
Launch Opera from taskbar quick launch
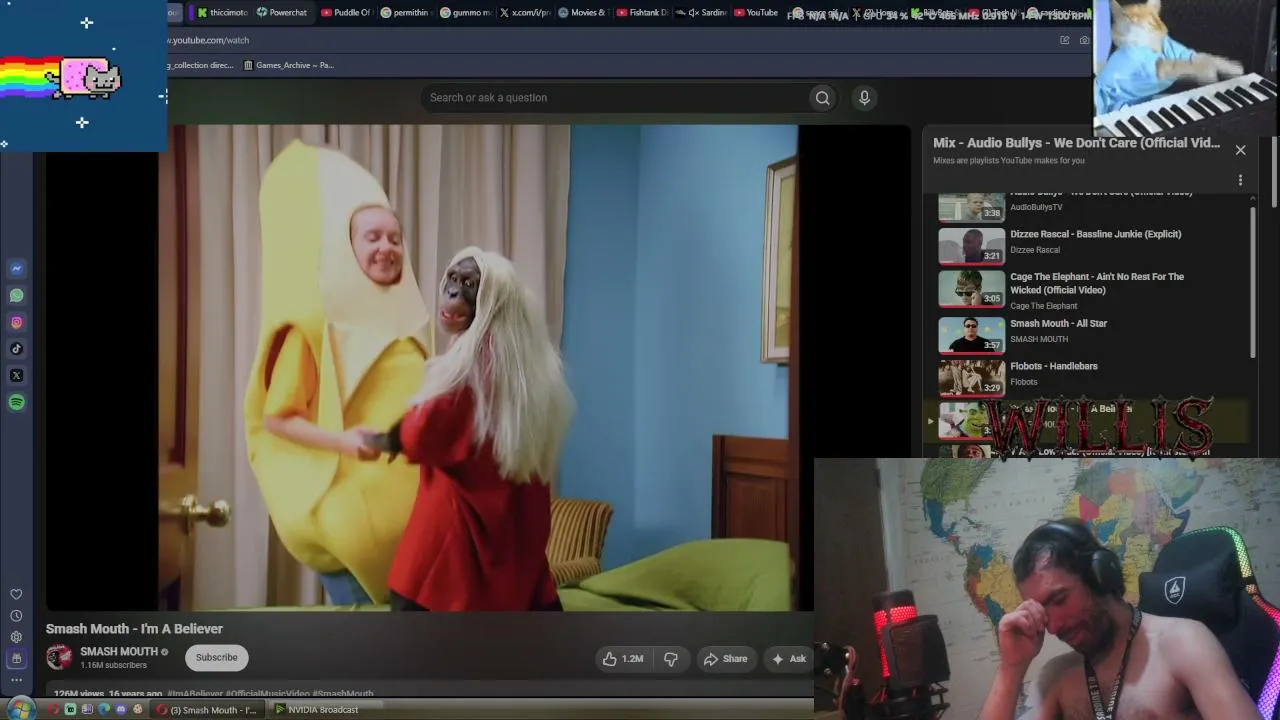pyautogui.click(x=54, y=710)
